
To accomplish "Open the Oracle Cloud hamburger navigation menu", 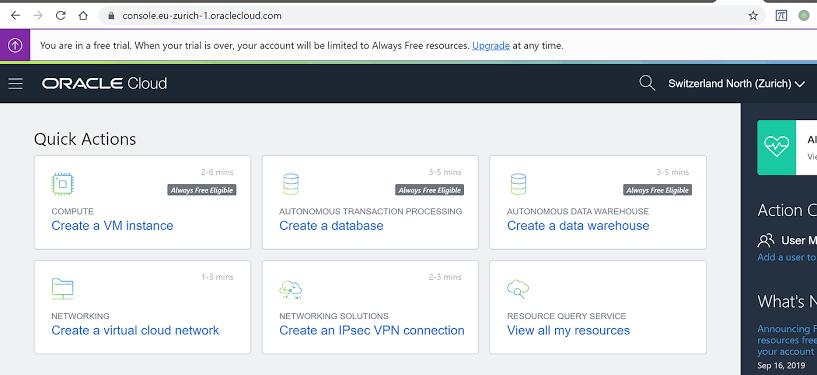I will pos(16,83).
